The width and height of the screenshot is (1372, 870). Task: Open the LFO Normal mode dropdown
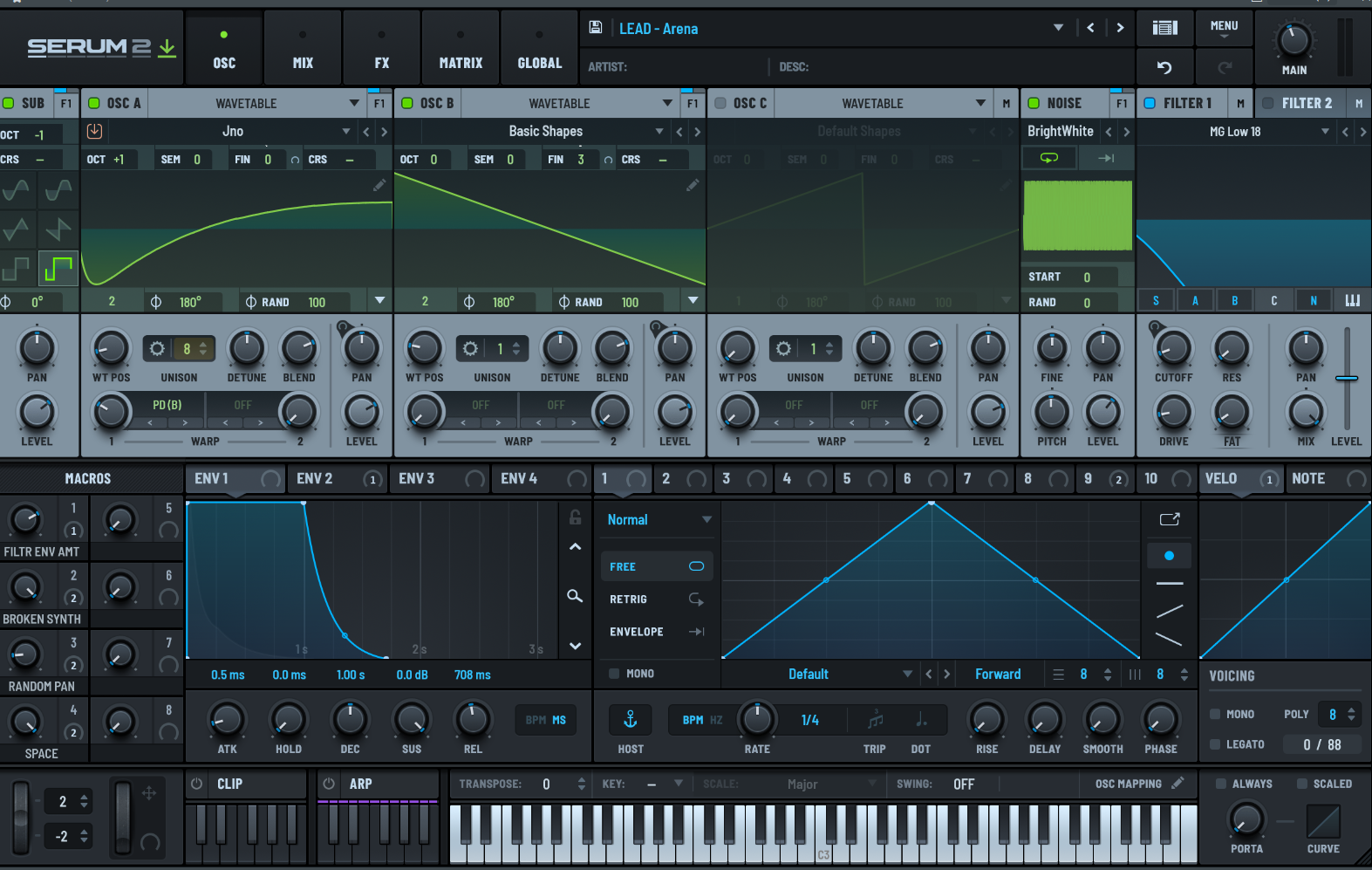click(659, 520)
